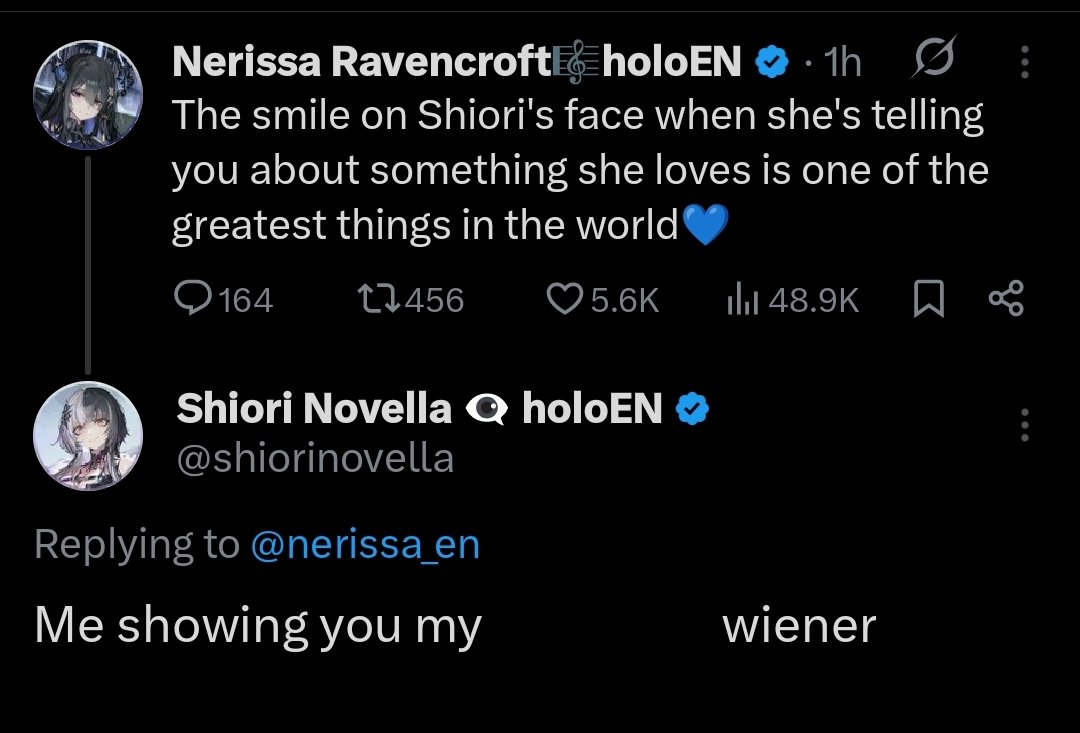Open more options on Nerissa's tweet
This screenshot has height=733, width=1080.
(1024, 63)
